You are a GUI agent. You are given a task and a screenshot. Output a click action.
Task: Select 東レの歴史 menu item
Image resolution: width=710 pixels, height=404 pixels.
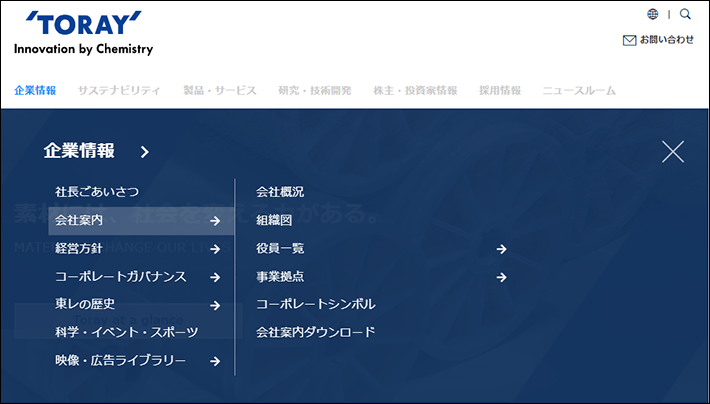[x=85, y=304]
